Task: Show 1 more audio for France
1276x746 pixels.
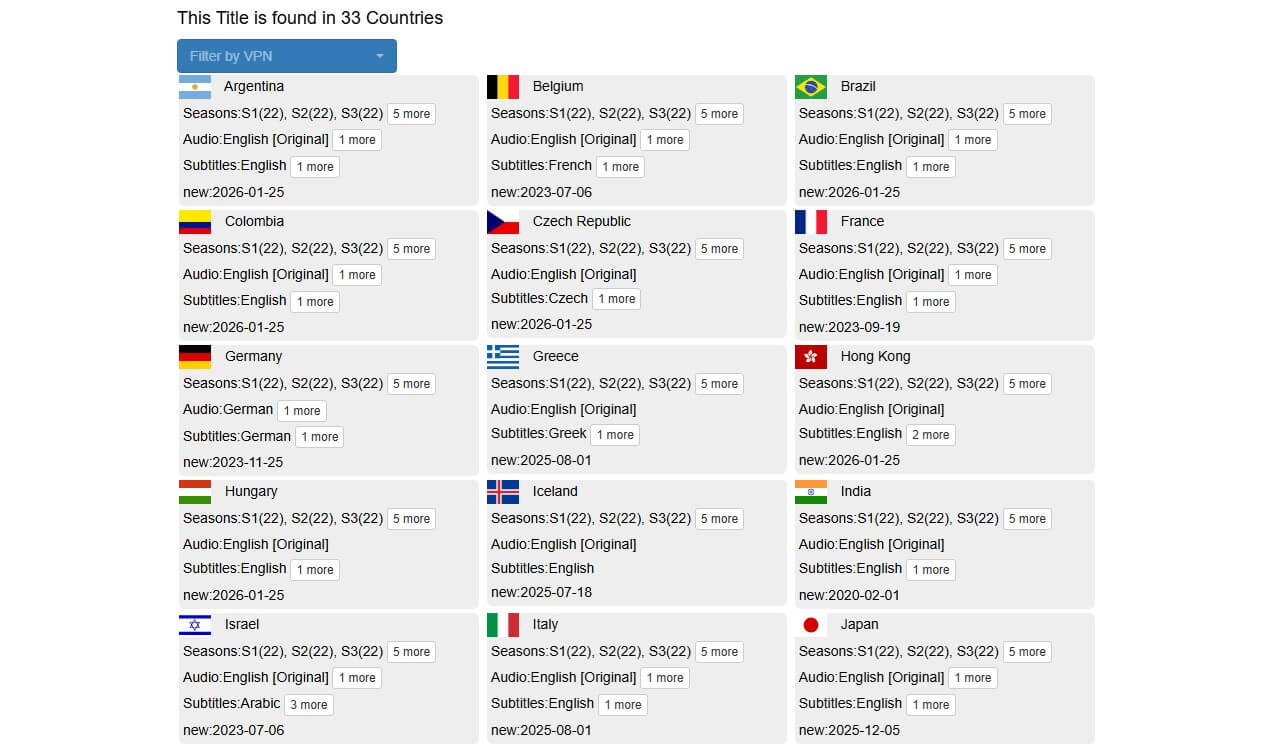Action: [x=973, y=275]
